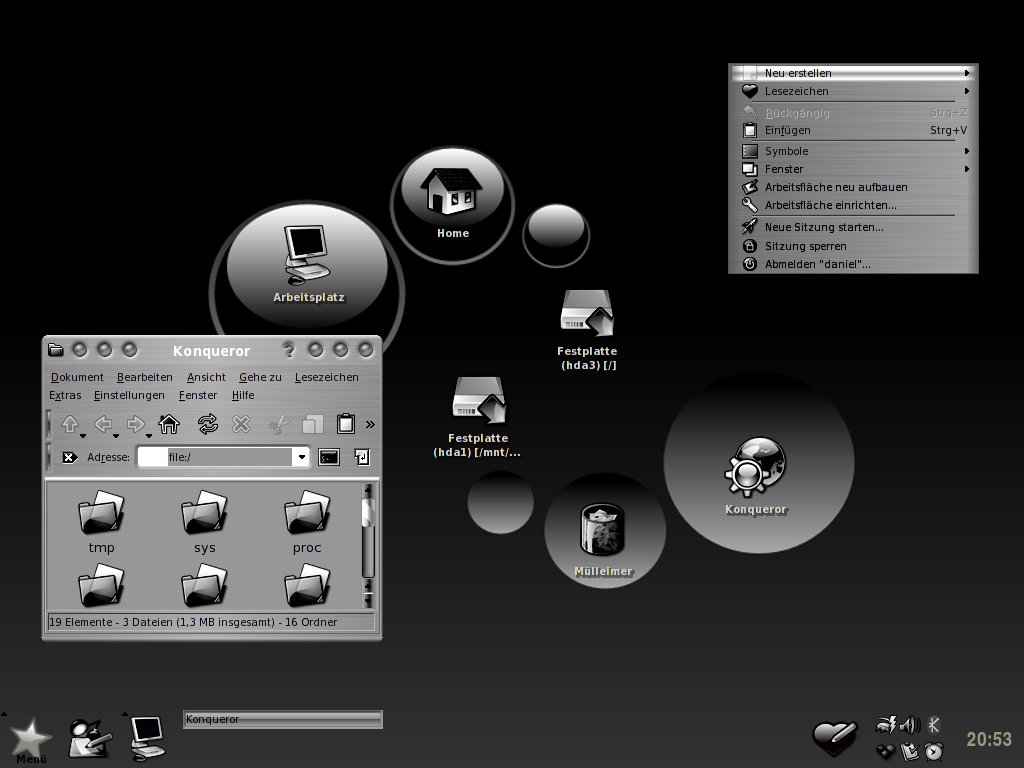Select Arbeitsfläche neu aufbauen
Screen dimensions: 1024x768
click(x=853, y=187)
